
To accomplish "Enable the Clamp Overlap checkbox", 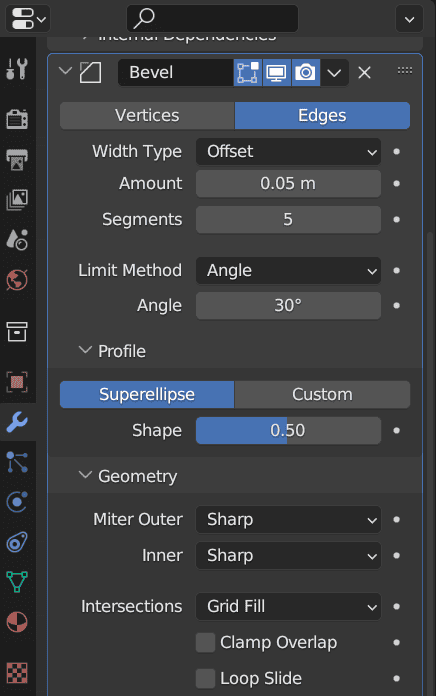I will (205, 642).
